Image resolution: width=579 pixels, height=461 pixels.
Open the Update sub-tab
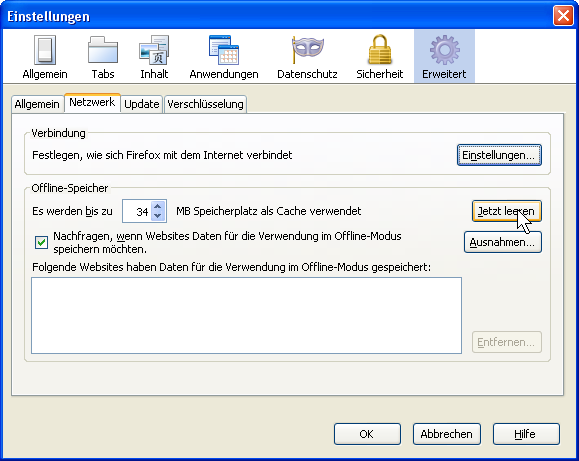coord(141,104)
